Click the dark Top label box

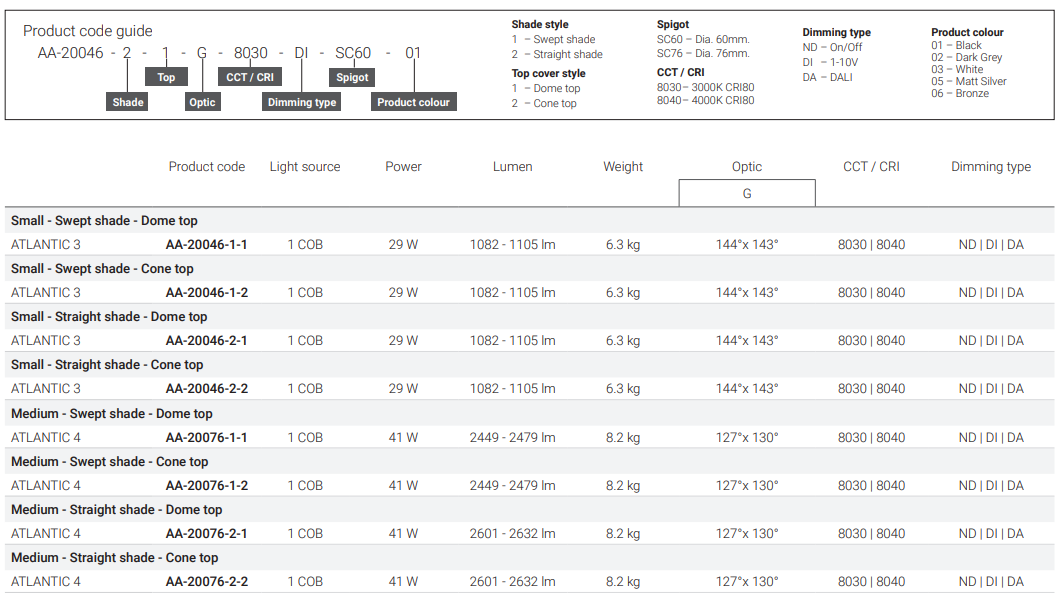166,77
